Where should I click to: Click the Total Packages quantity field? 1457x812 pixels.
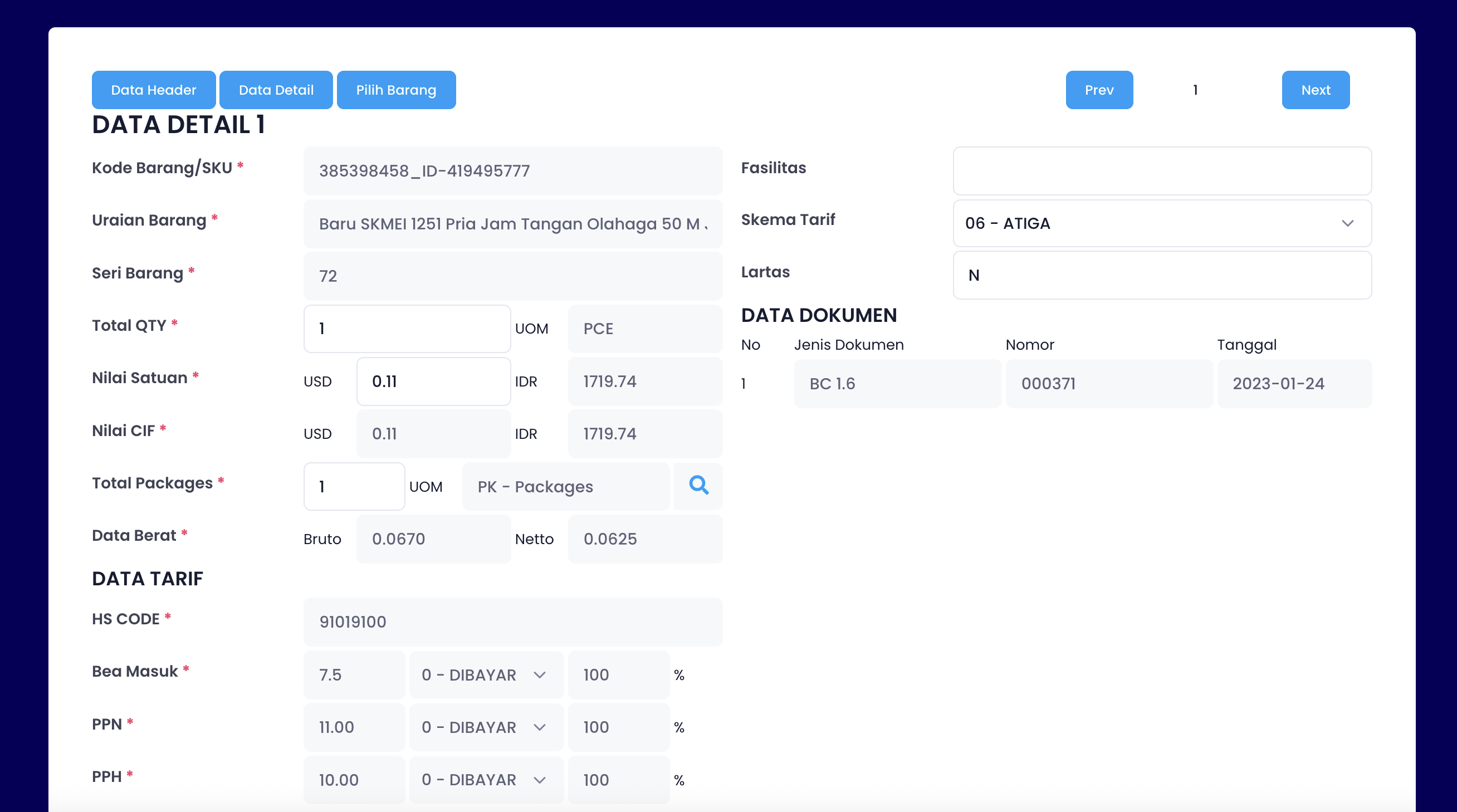(x=354, y=486)
